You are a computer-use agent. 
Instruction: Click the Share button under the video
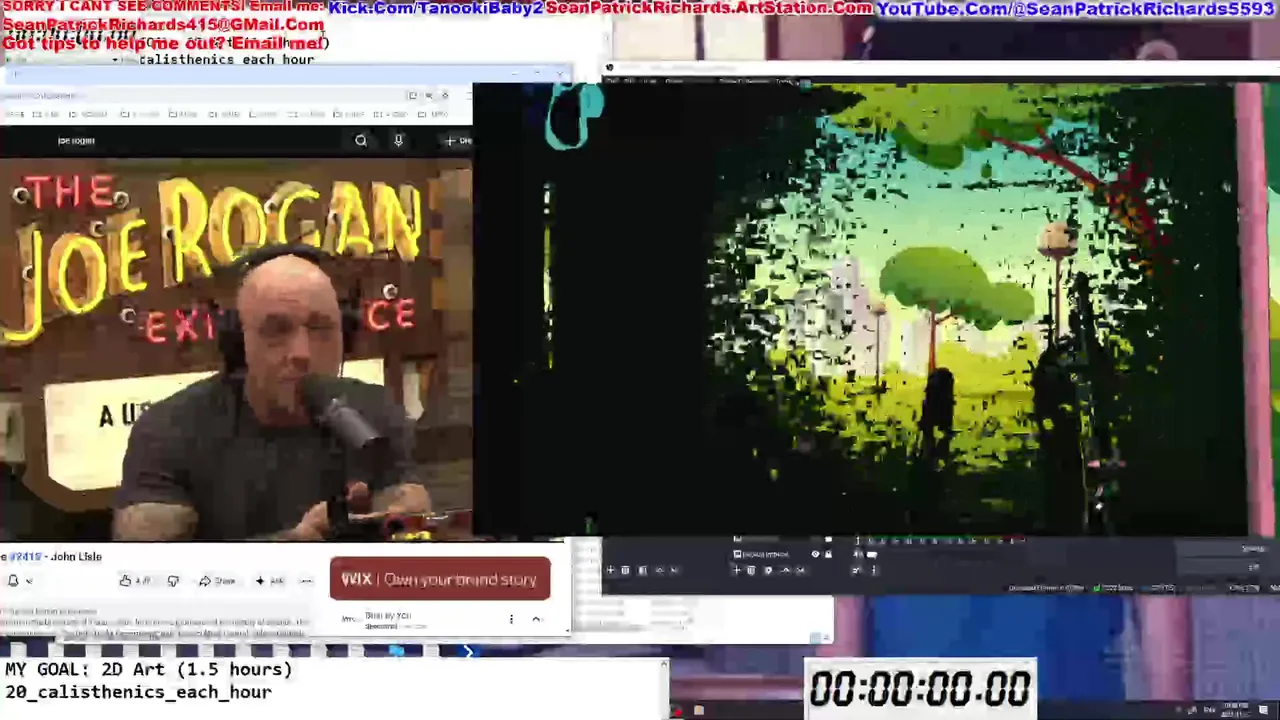(x=217, y=581)
